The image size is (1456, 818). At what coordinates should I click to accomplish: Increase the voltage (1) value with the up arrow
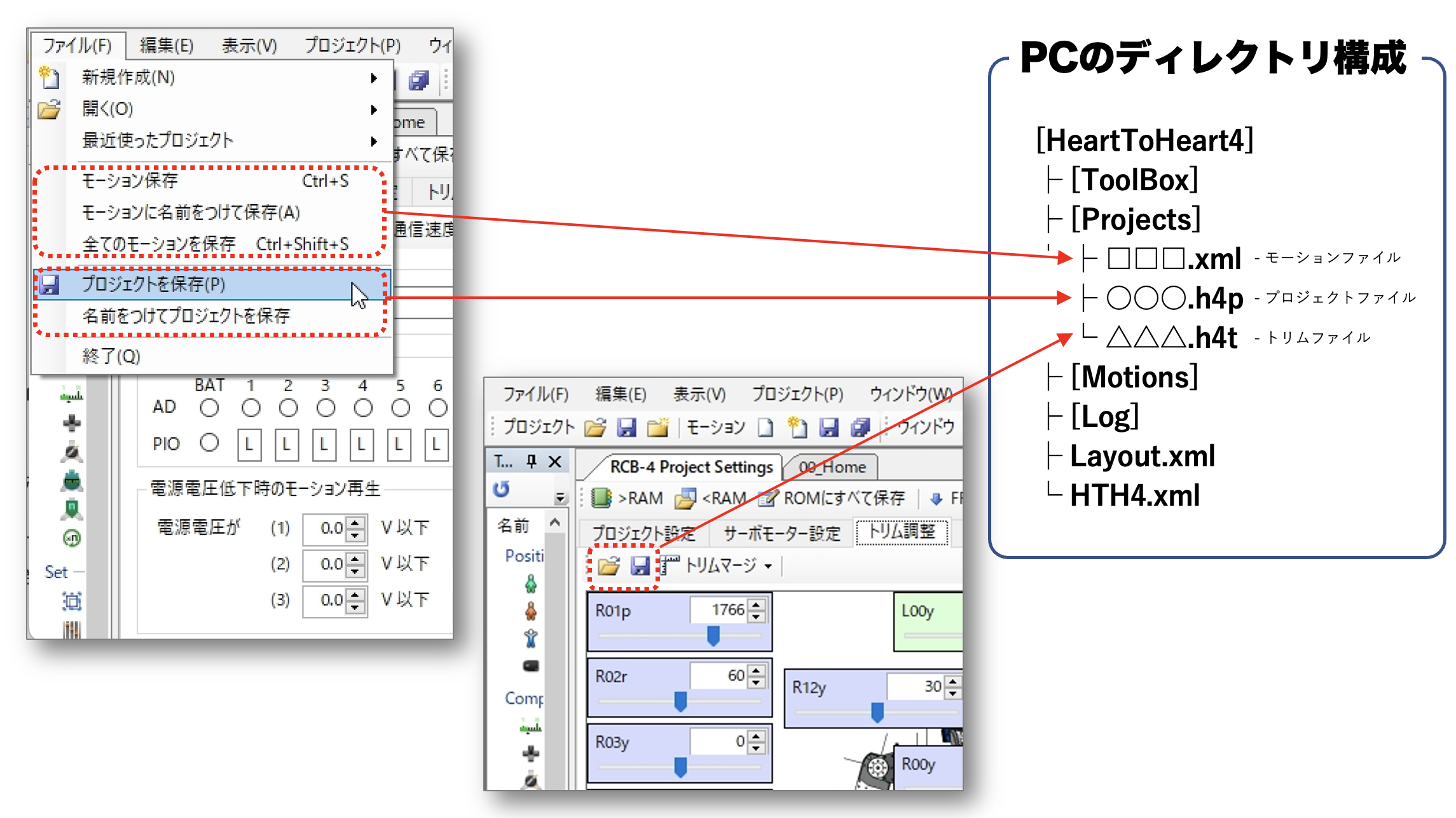(355, 522)
